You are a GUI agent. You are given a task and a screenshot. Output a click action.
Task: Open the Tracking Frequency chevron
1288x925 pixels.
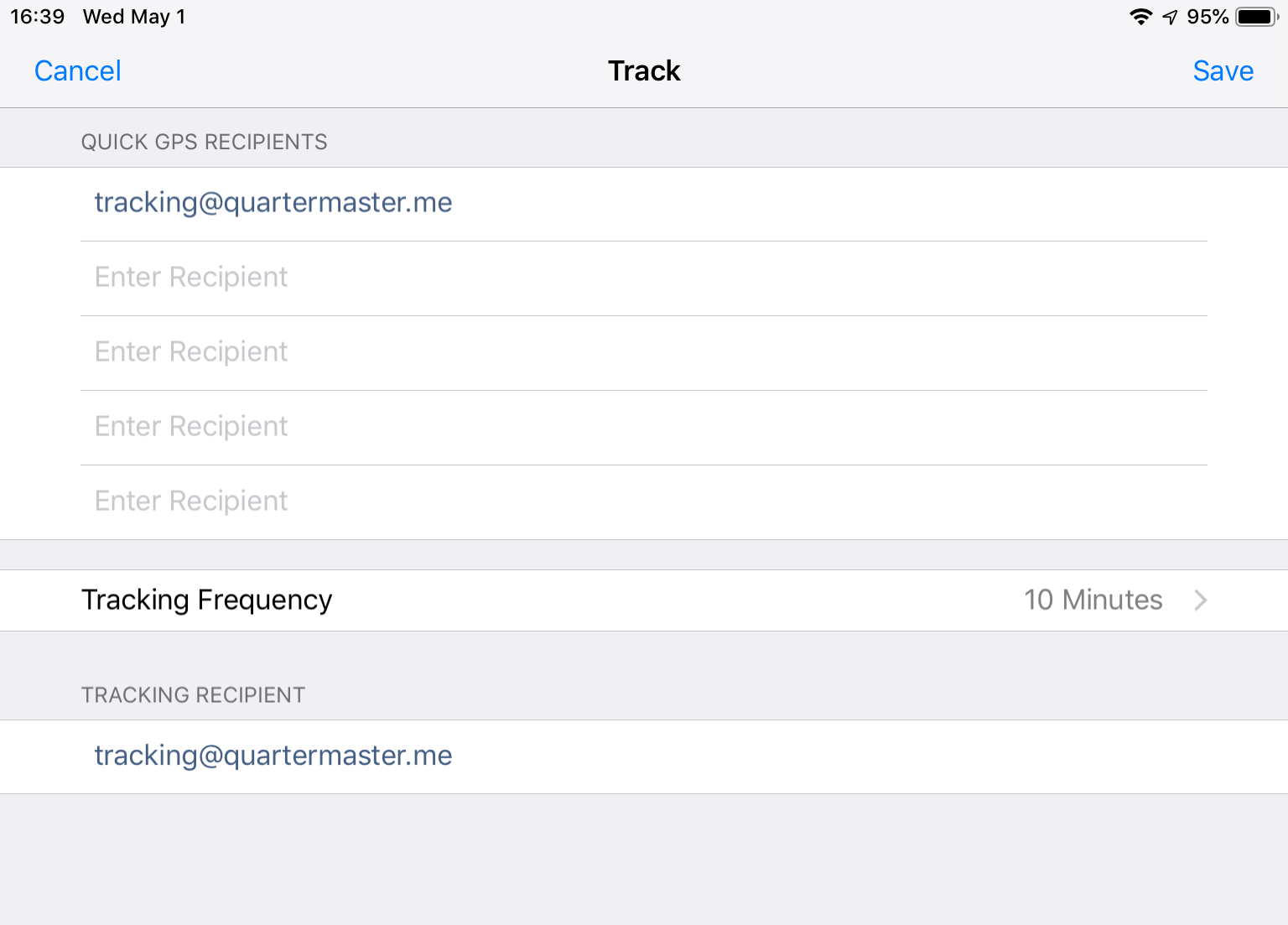tap(1200, 600)
